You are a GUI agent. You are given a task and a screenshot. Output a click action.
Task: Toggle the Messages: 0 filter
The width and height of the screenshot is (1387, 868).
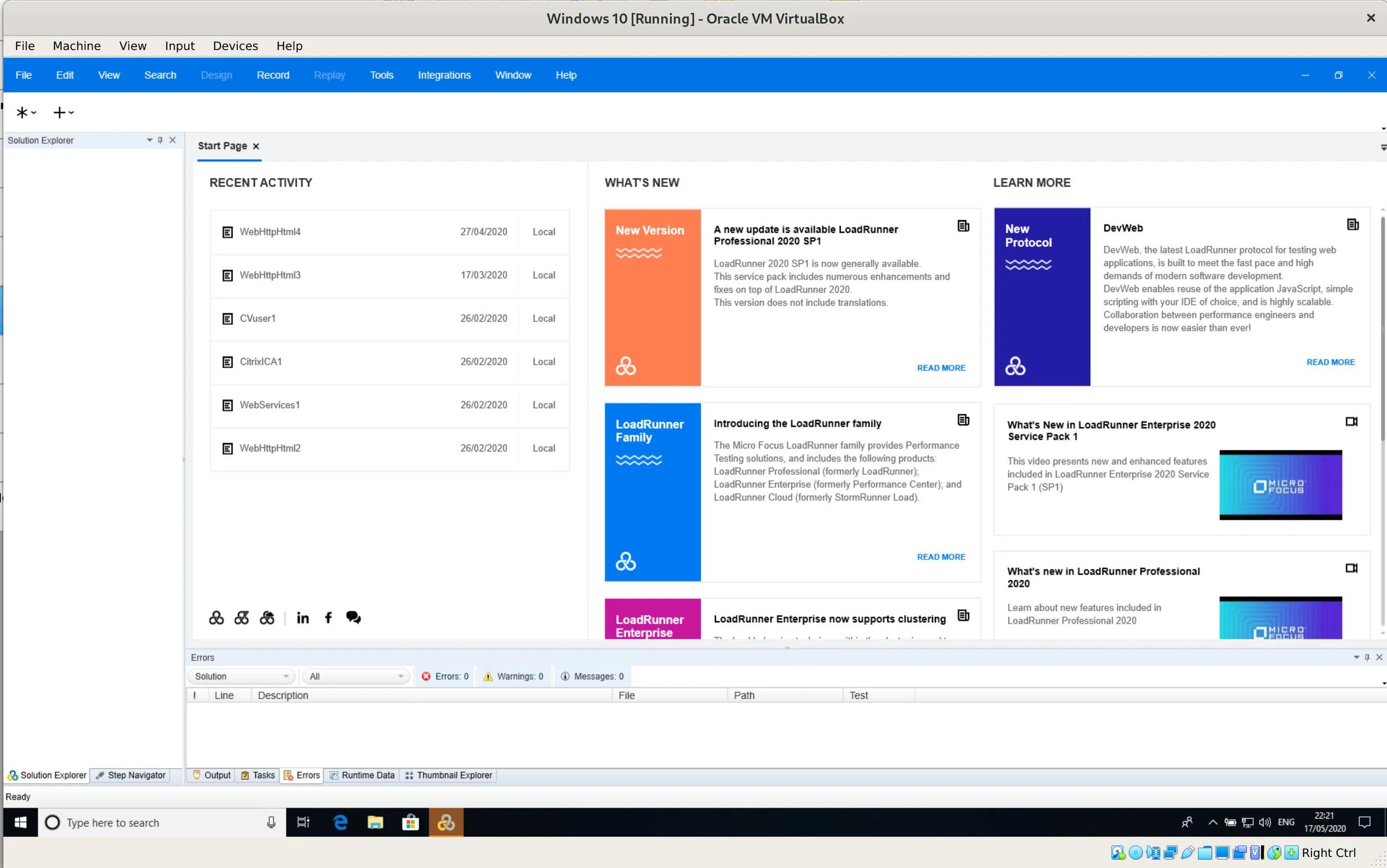coord(592,676)
